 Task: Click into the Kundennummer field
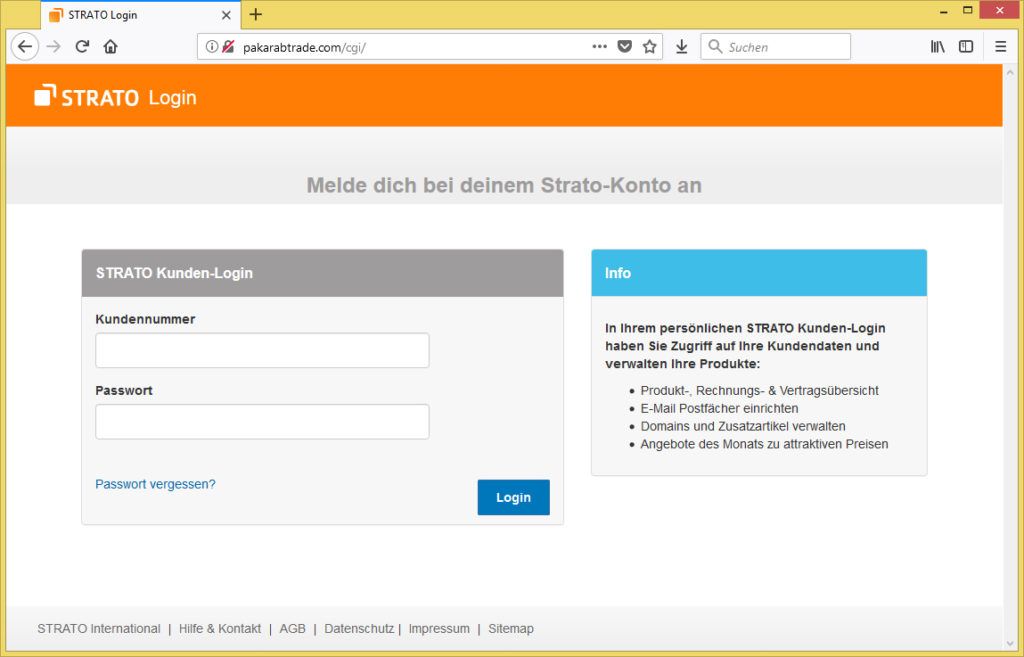tap(263, 351)
